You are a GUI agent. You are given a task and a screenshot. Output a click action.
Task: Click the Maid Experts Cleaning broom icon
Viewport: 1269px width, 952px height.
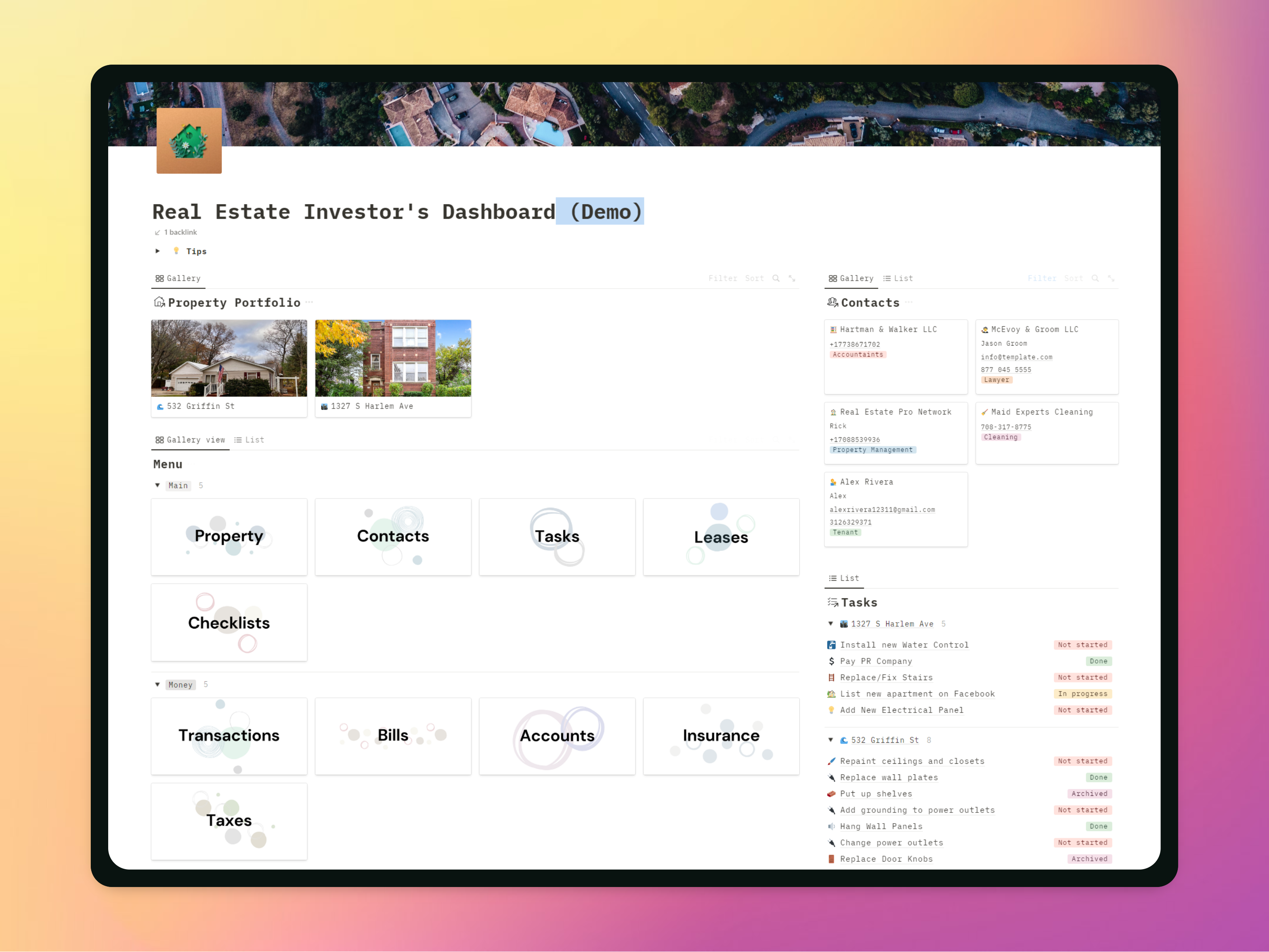(x=984, y=412)
